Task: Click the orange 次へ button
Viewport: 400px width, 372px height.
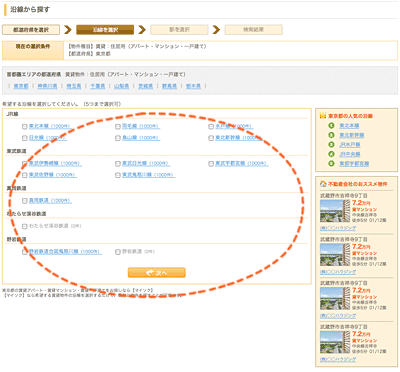Action: click(x=157, y=273)
